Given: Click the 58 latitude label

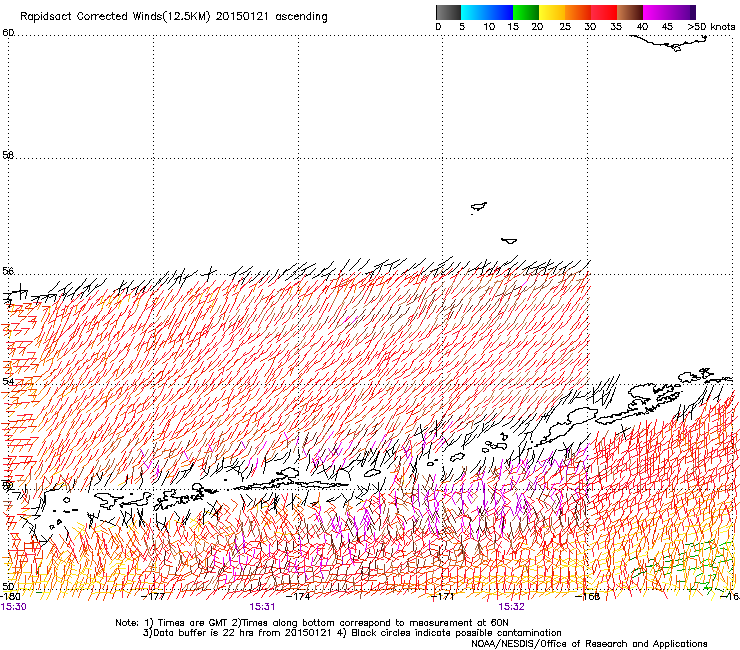Looking at the screenshot, I should [x=8, y=155].
